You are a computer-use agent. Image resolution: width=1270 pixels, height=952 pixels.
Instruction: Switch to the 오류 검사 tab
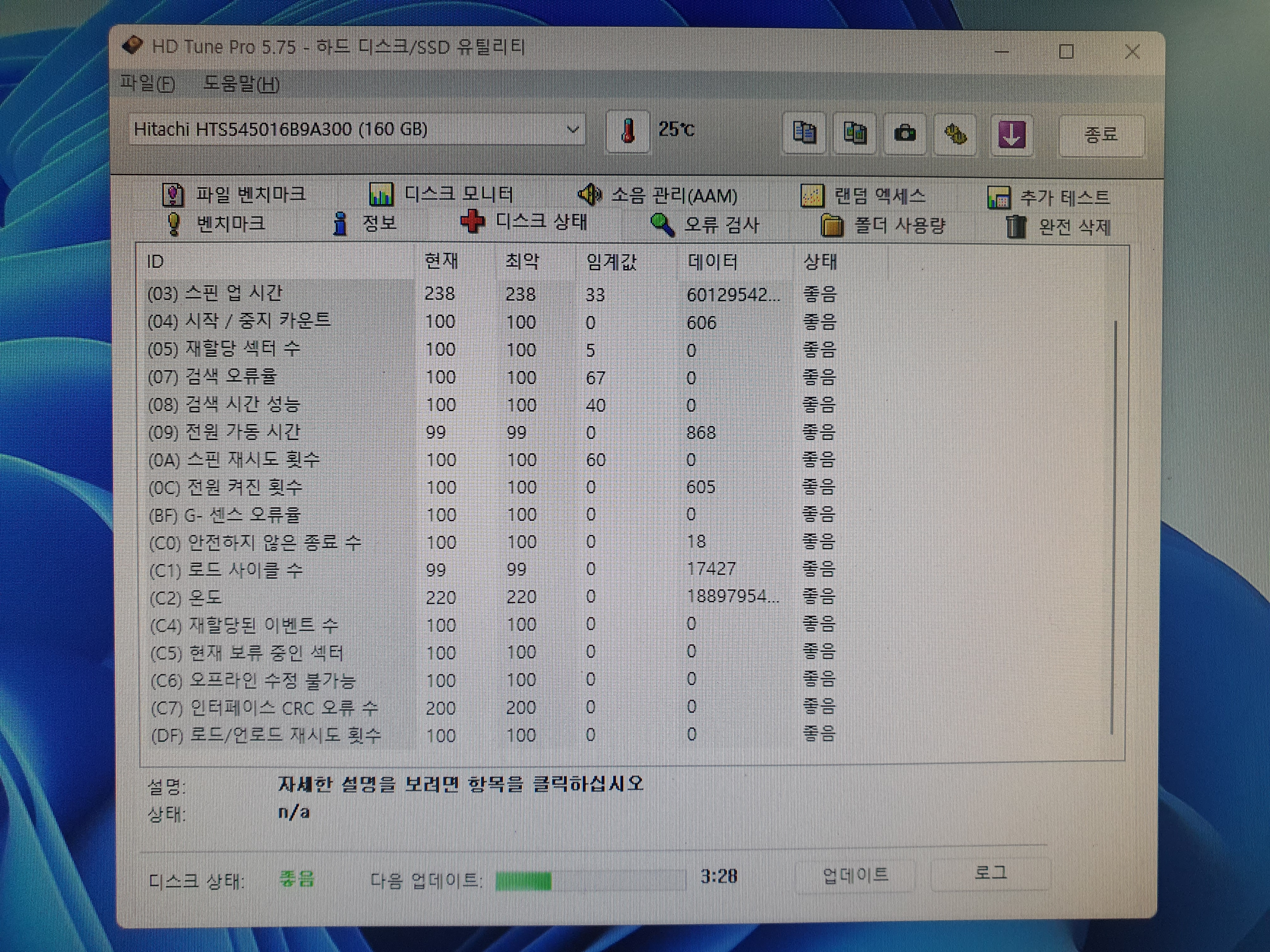[705, 225]
